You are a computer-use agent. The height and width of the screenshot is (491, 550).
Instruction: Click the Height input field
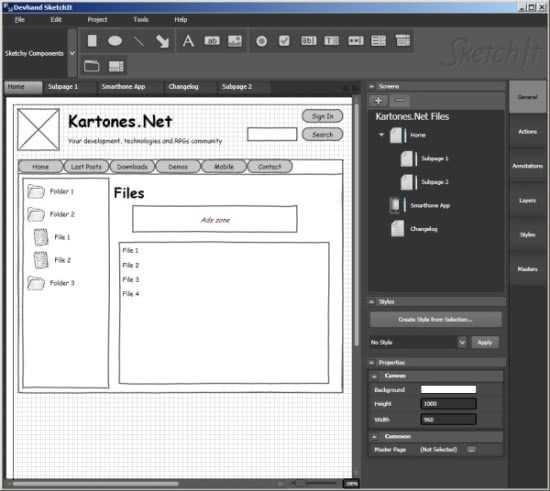[x=448, y=404]
